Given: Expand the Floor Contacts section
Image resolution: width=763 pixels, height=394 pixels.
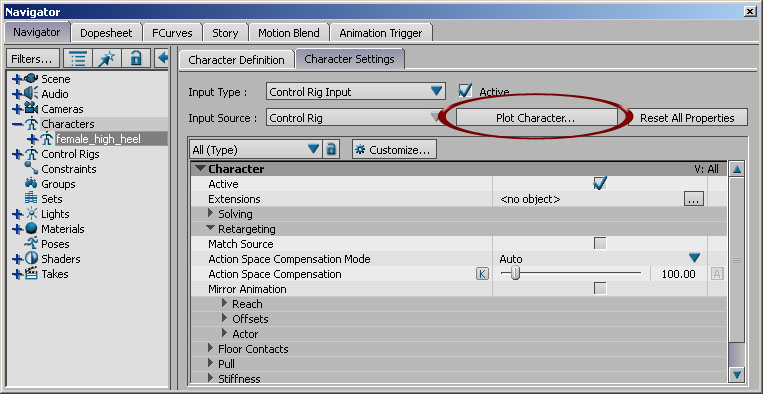Looking at the screenshot, I should click(x=210, y=348).
